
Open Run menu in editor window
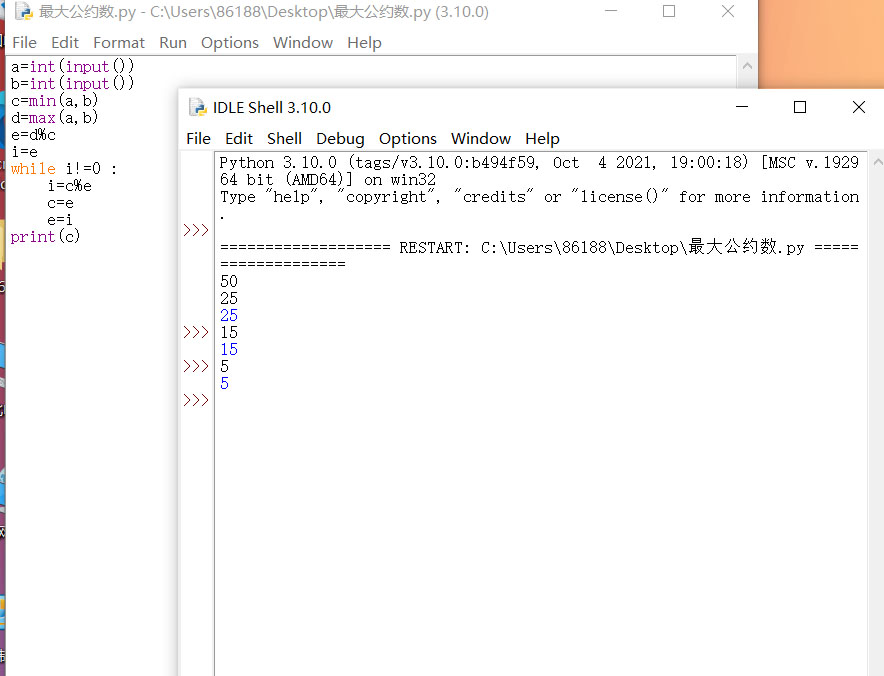[173, 43]
